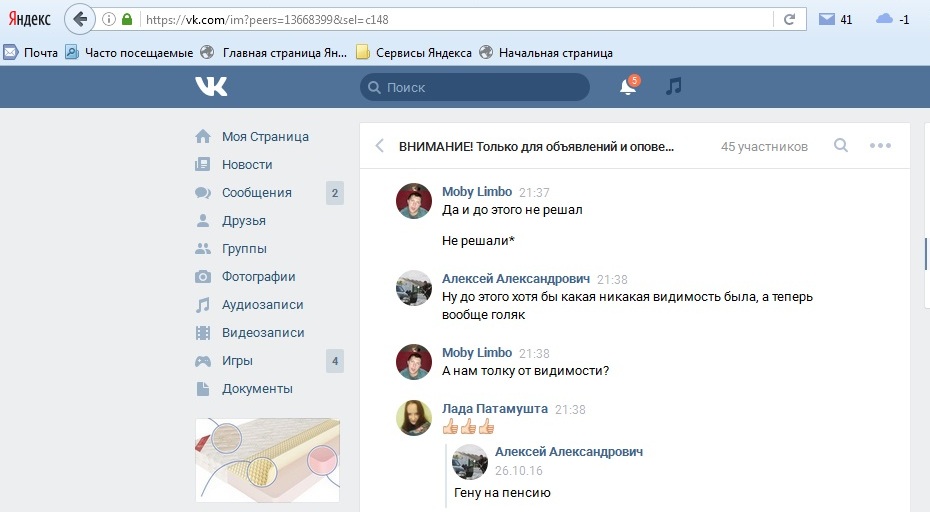The image size is (930, 512).
Task: Open Главная страница Ян... bookmark
Action: 273,52
